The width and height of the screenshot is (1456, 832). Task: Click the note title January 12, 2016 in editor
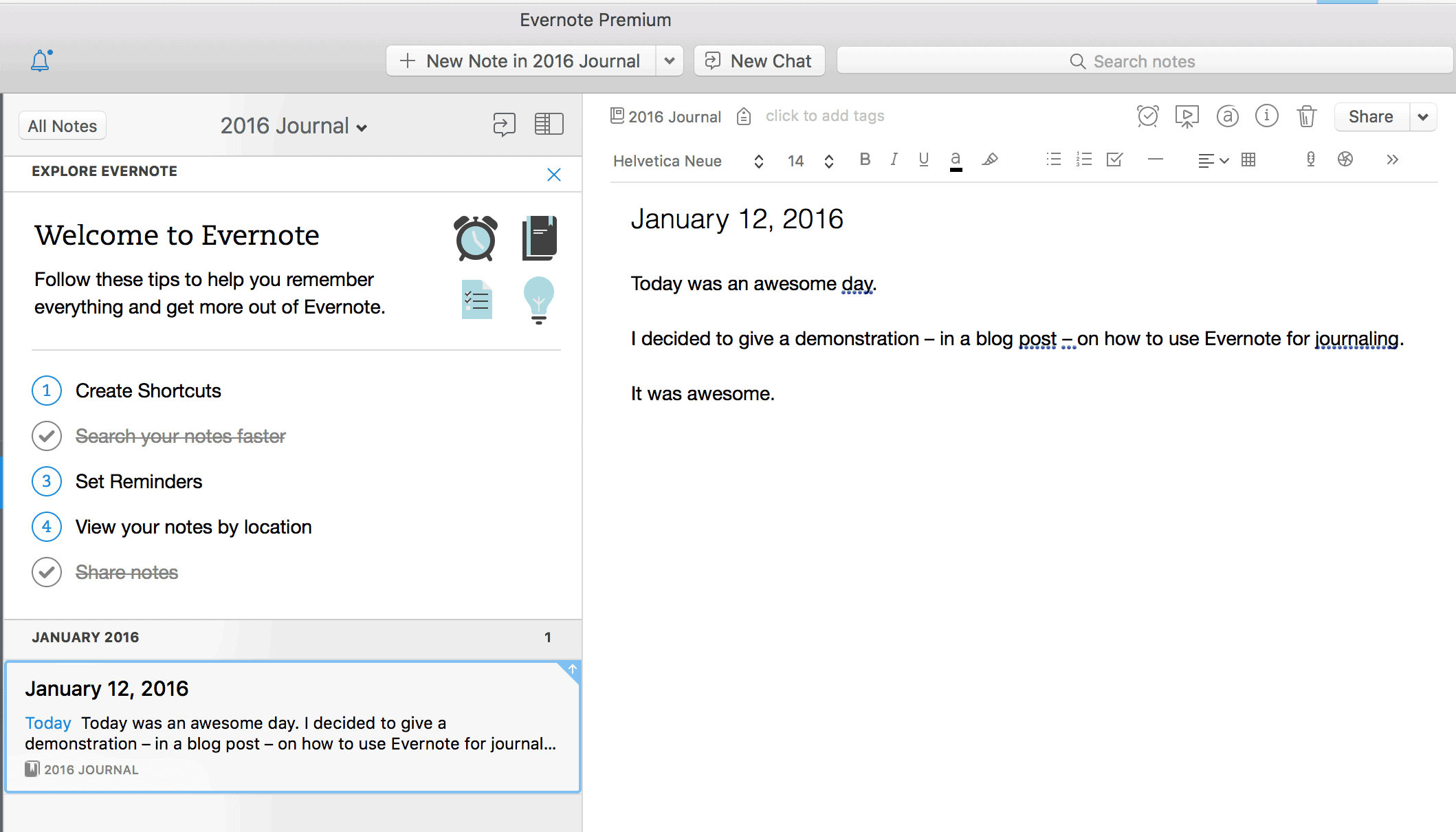click(x=737, y=219)
